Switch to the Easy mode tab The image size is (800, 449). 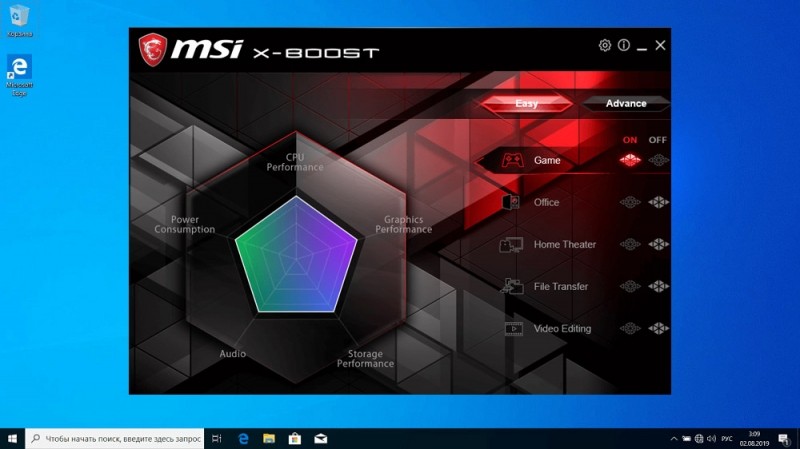pyautogui.click(x=527, y=104)
